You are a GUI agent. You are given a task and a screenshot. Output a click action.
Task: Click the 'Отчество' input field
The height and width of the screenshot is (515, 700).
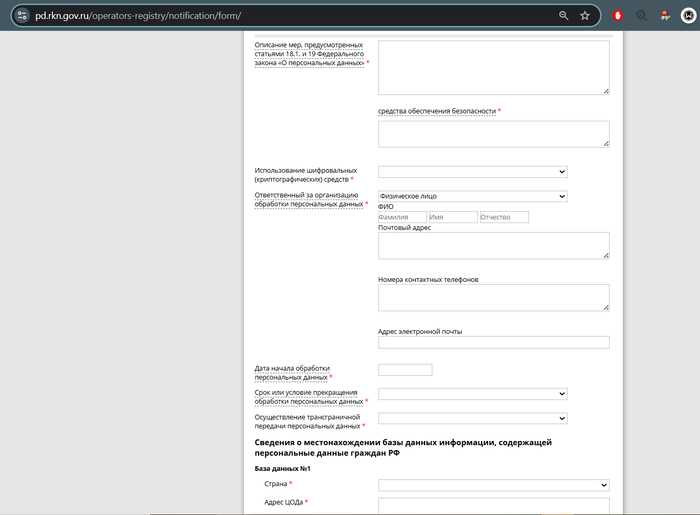[504, 217]
